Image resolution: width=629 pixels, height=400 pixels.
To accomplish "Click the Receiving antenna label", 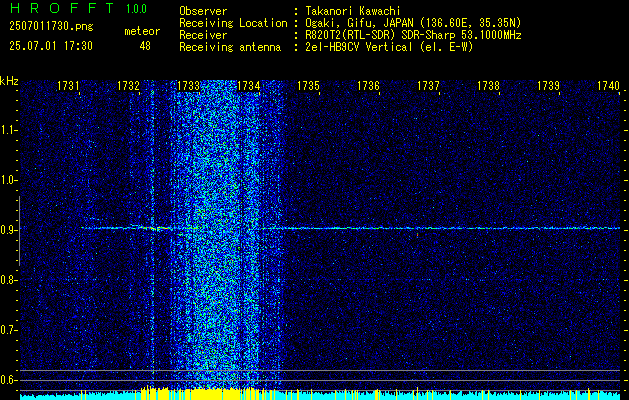I will click(x=230, y=47).
